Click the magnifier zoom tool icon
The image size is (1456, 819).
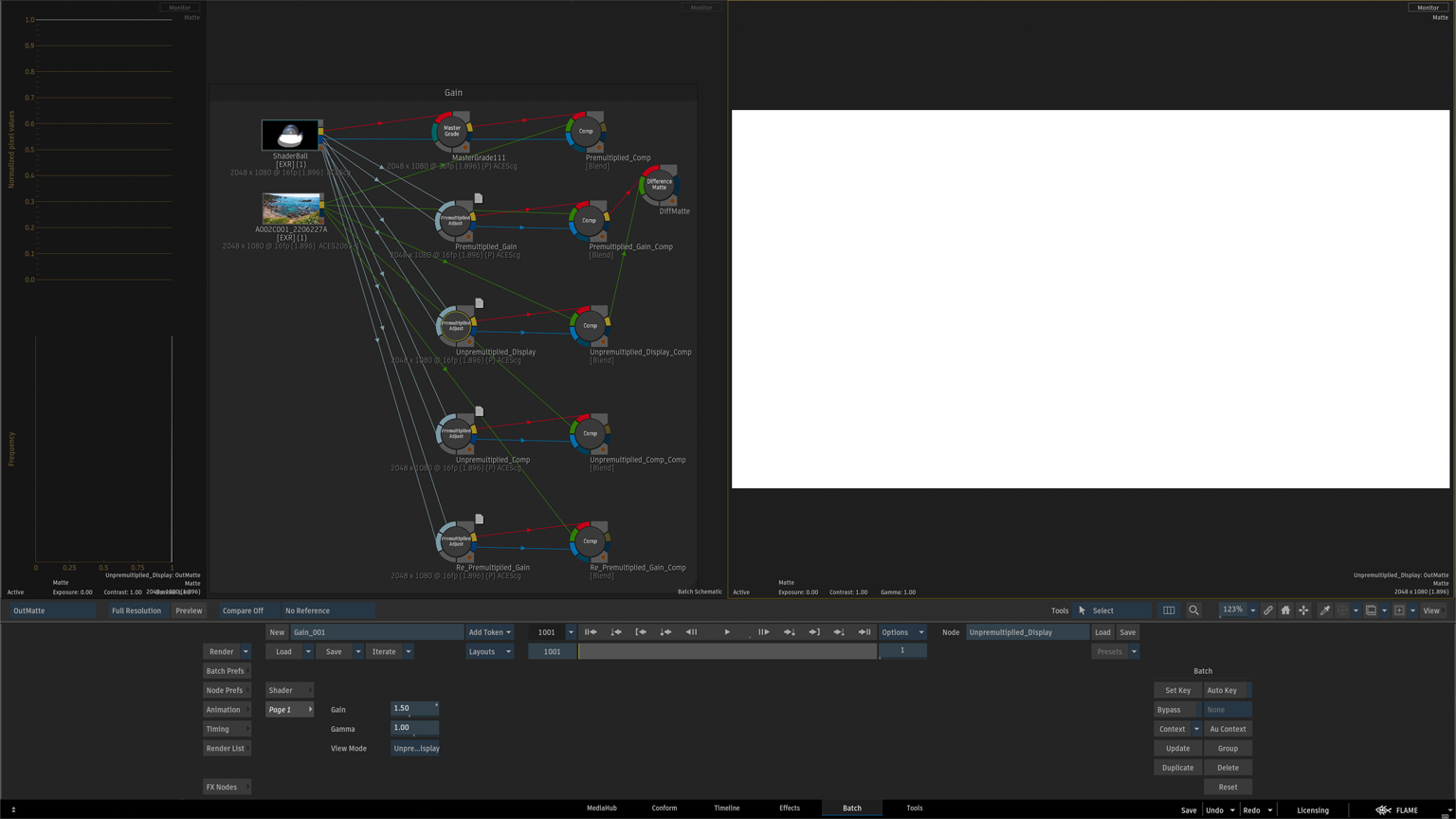1193,610
